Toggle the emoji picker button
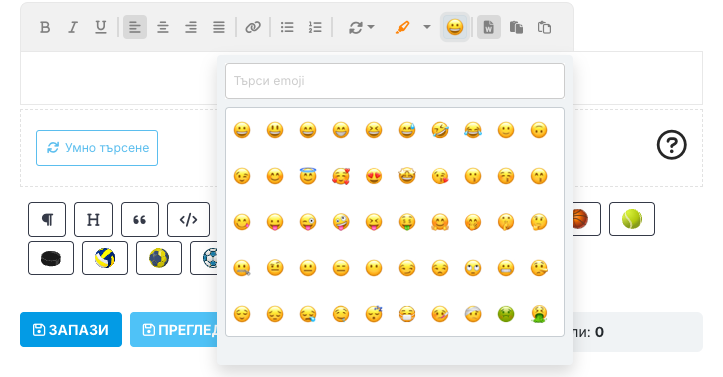Viewport: 723px width, 377px height. pyautogui.click(x=455, y=27)
